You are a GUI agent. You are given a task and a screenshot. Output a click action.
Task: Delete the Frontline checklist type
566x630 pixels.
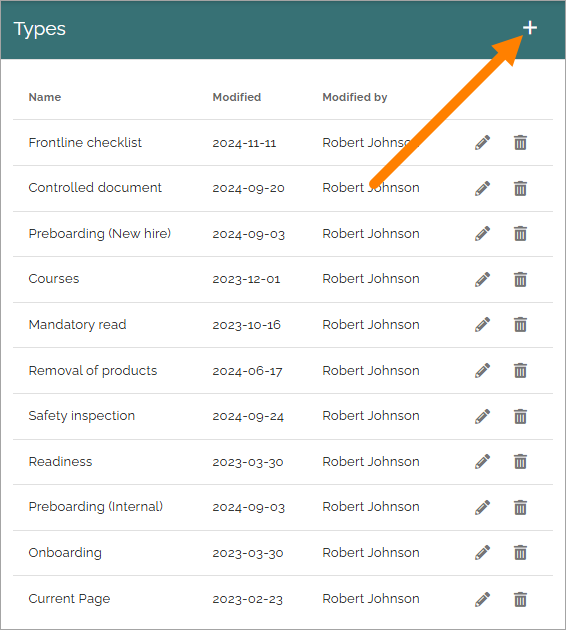point(520,143)
